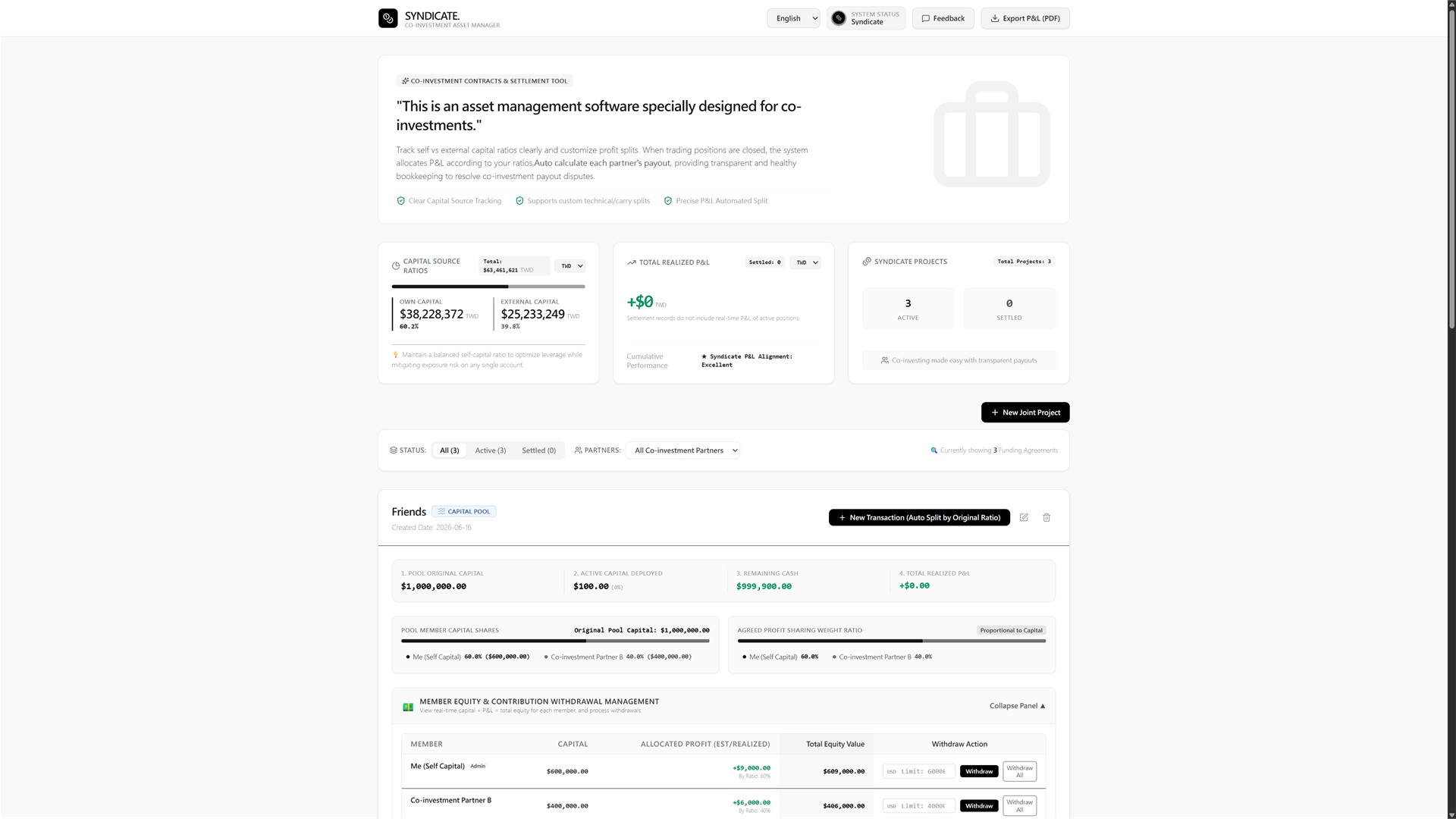Screen dimensions: 1456x819
Task: Click the +$9,000.00 allocated profit cell
Action: click(751, 768)
